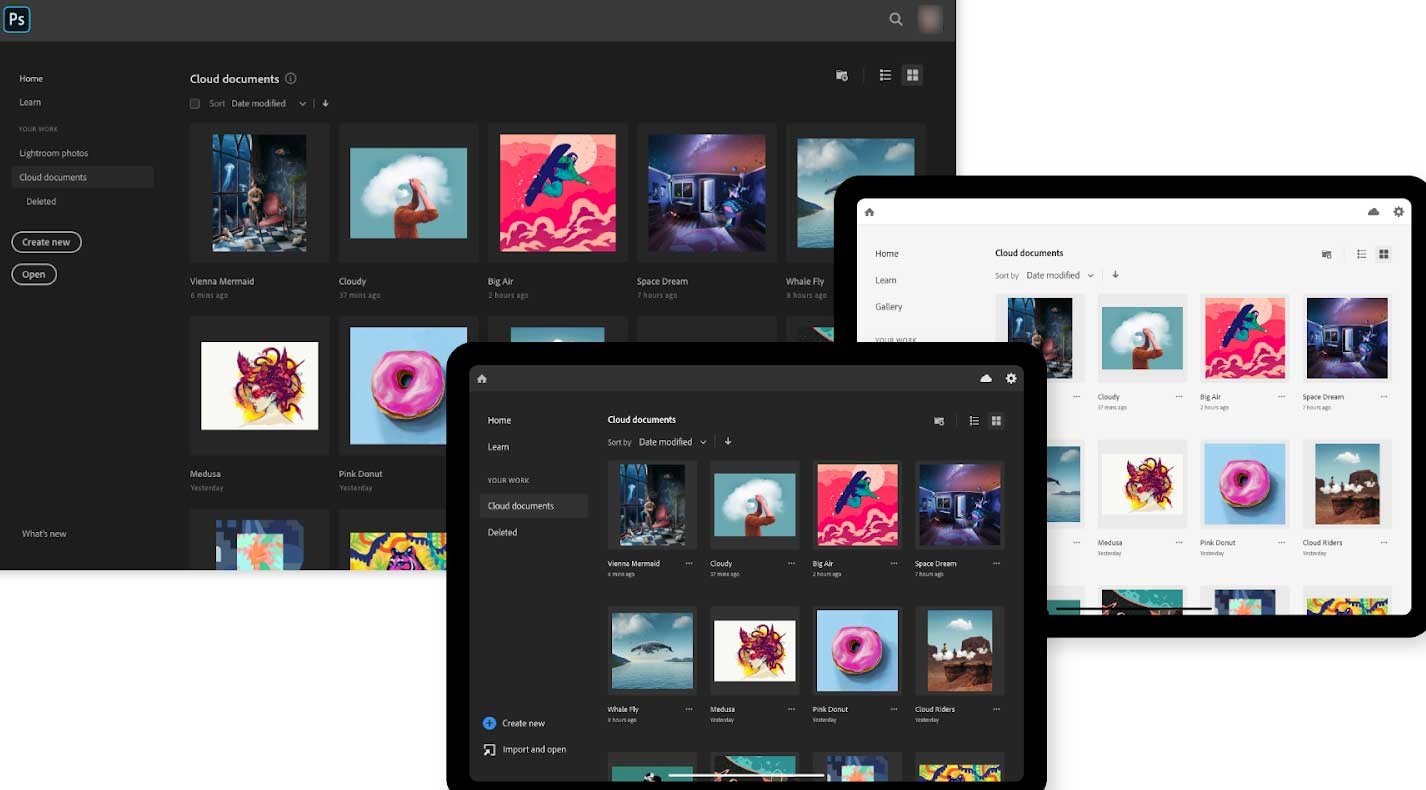Image resolution: width=1426 pixels, height=790 pixels.
Task: Expand the Sort by dropdown on the tablet
Action: coord(1090,275)
